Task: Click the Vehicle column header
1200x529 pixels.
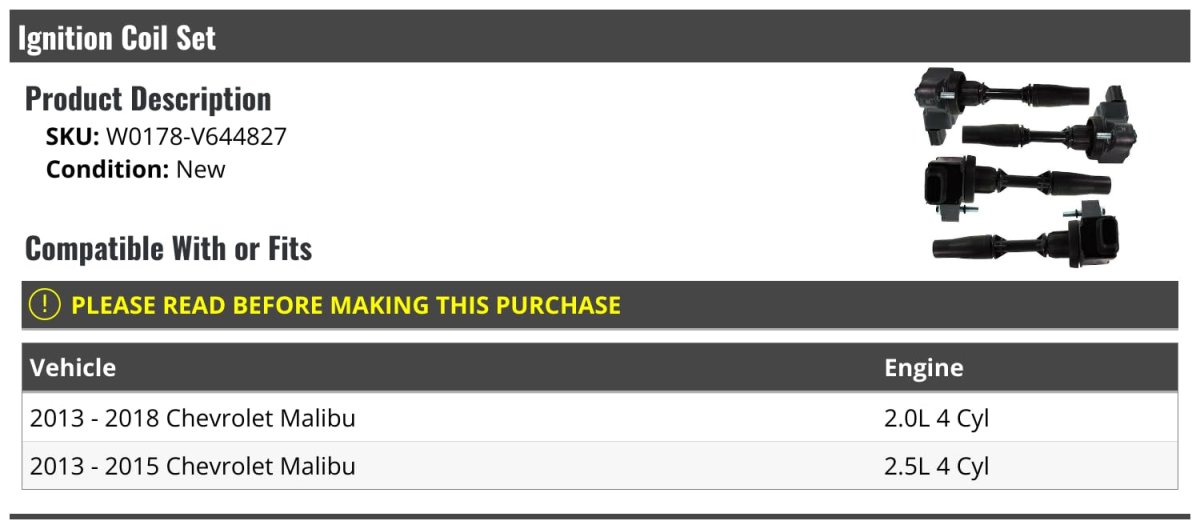Action: pos(73,367)
